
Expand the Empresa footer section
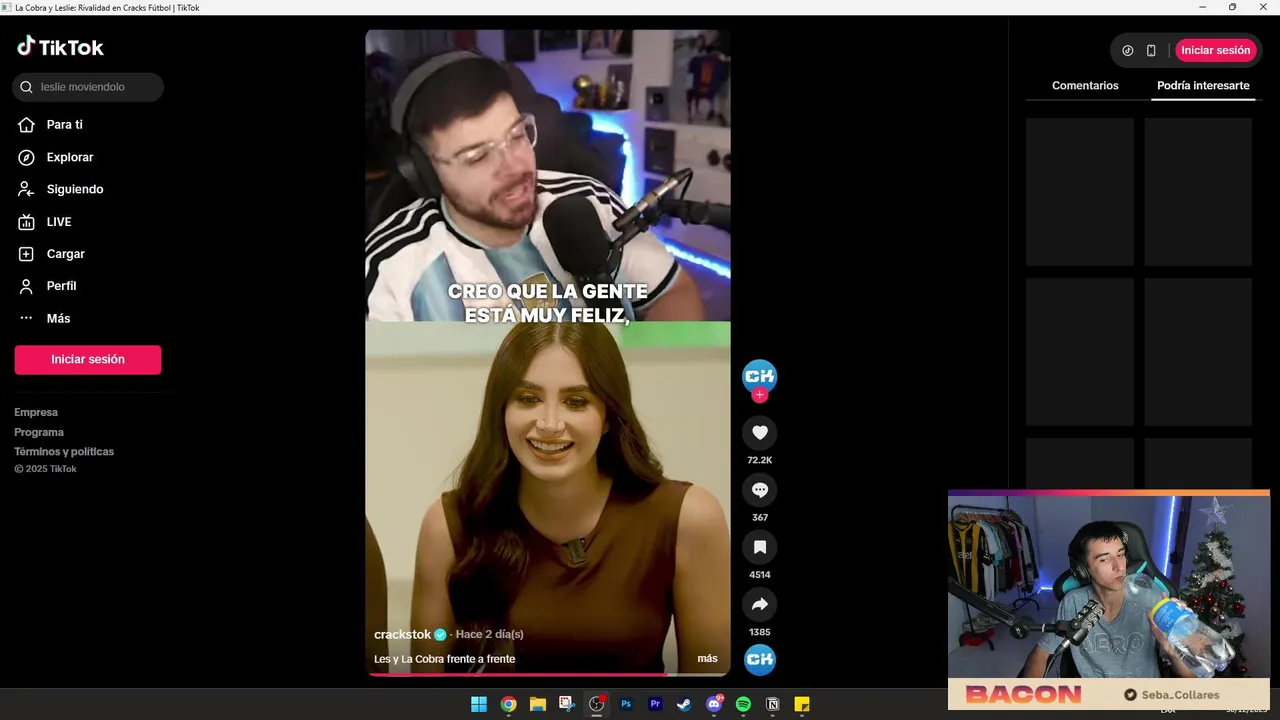[x=36, y=412]
